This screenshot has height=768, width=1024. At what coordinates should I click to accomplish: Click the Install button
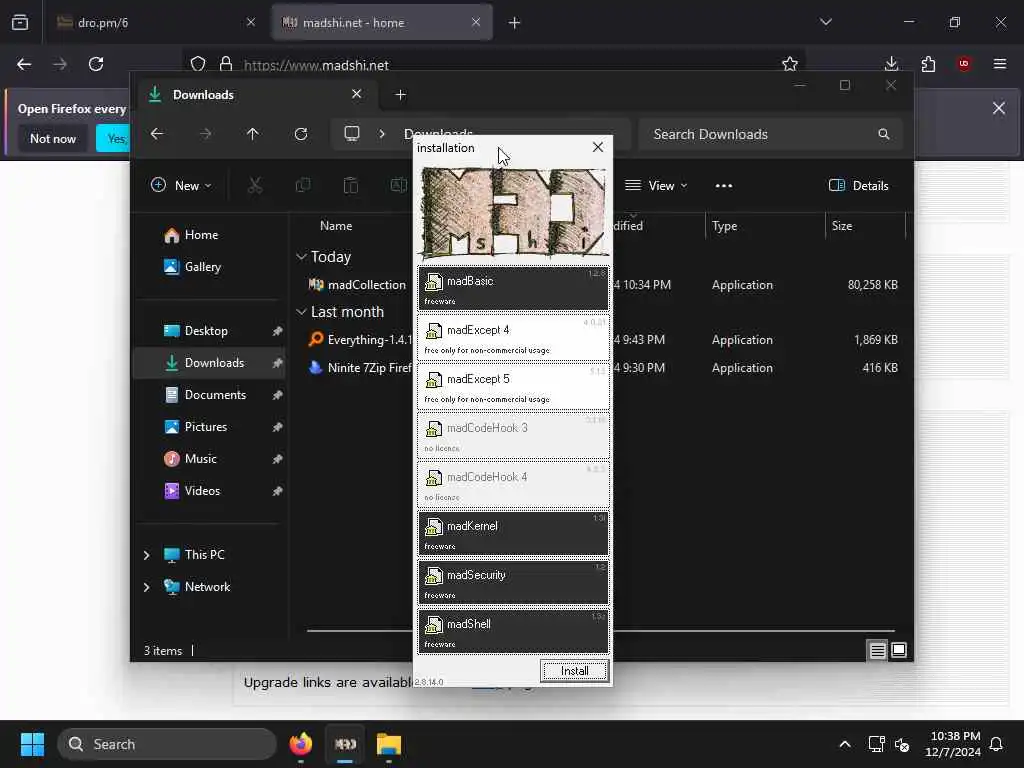coord(574,671)
